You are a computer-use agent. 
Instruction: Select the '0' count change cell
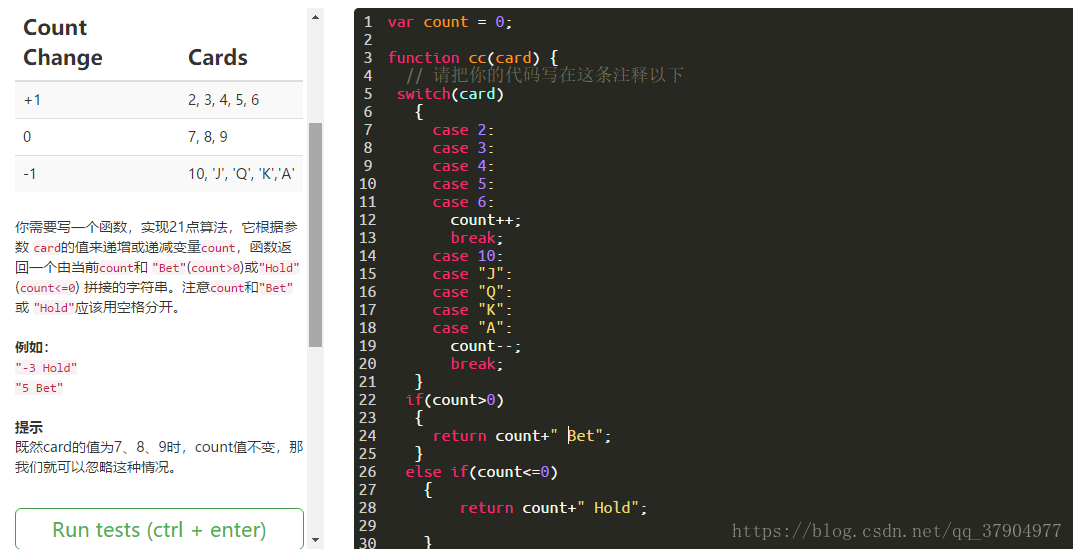(x=27, y=137)
